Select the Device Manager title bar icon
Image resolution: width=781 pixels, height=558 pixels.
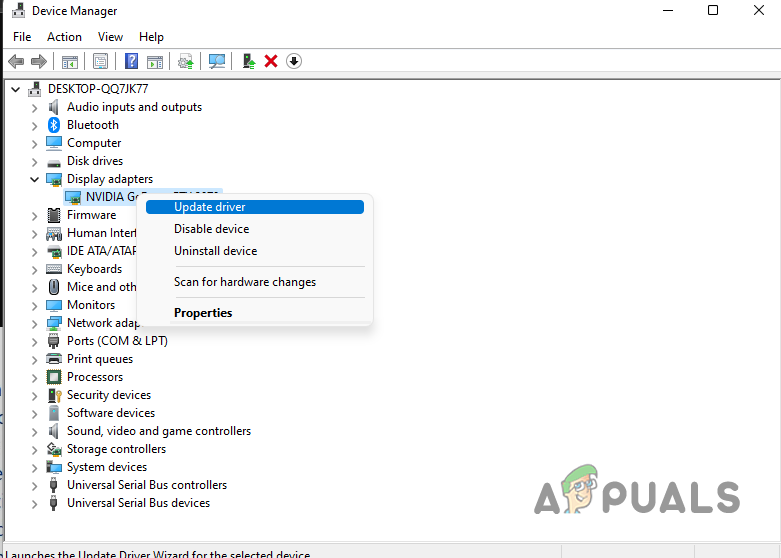(x=18, y=10)
